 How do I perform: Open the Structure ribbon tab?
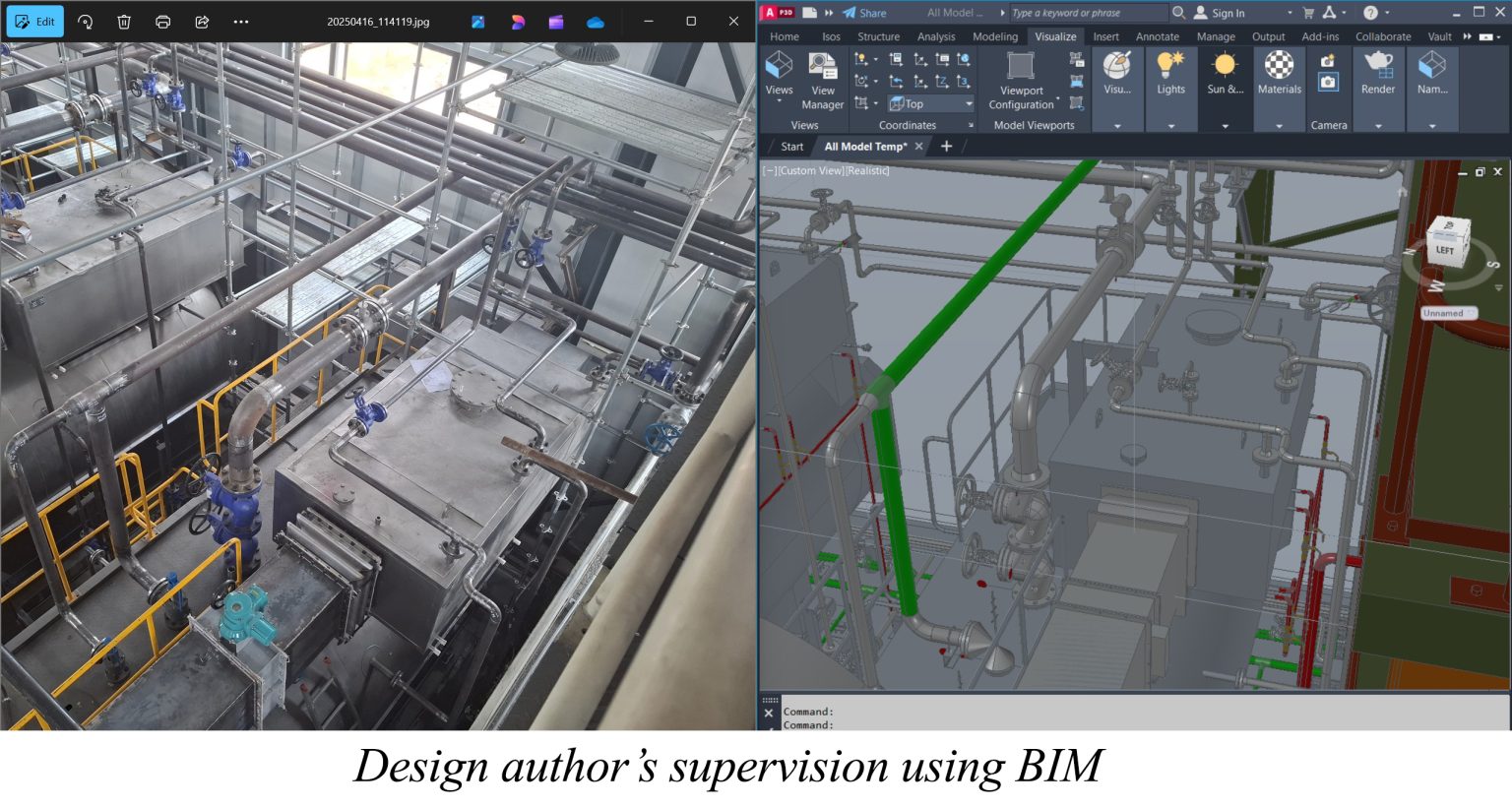tap(878, 36)
